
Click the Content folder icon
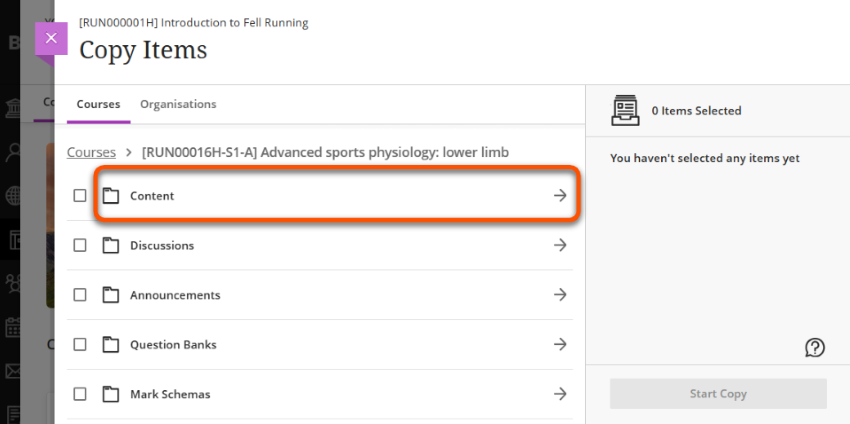pos(111,196)
